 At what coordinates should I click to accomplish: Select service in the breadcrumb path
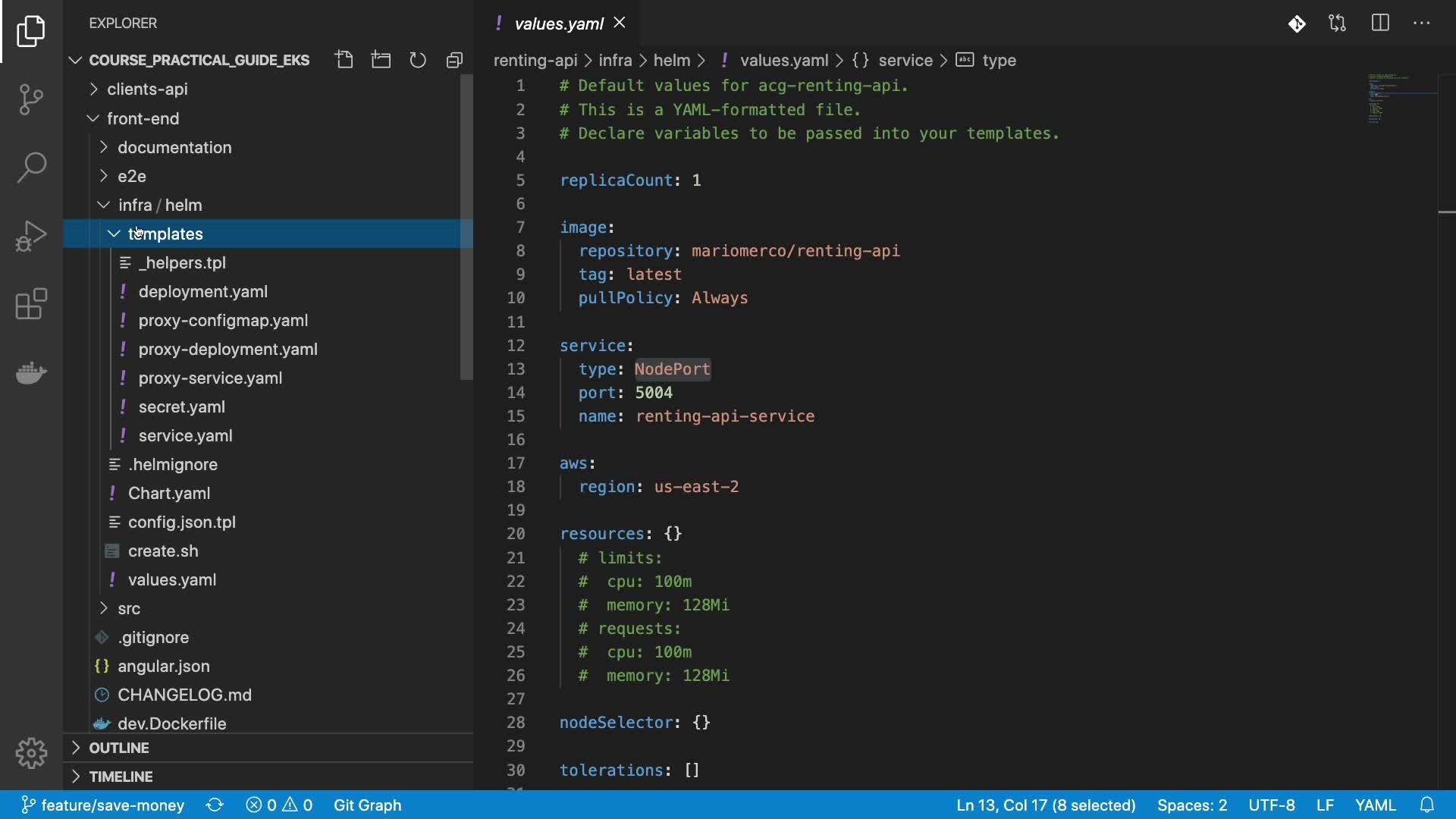coord(905,60)
